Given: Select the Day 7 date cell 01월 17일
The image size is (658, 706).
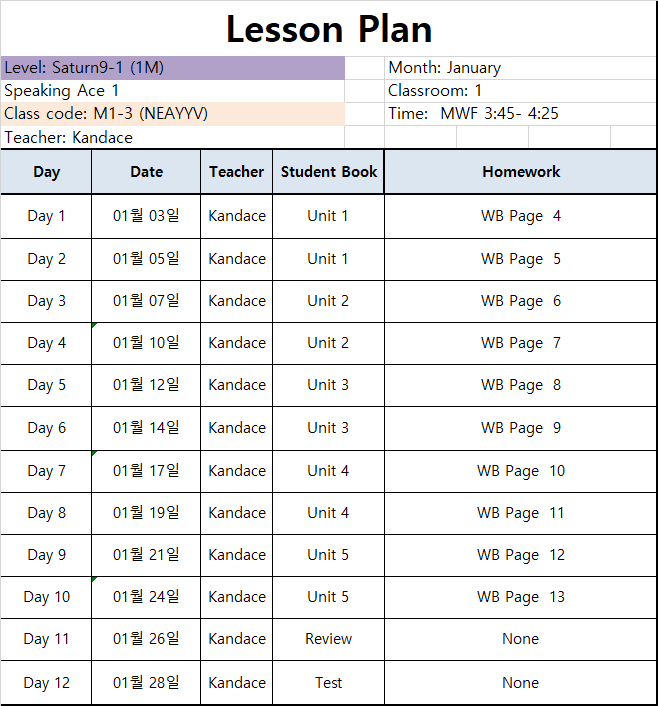Looking at the screenshot, I should pos(146,471).
